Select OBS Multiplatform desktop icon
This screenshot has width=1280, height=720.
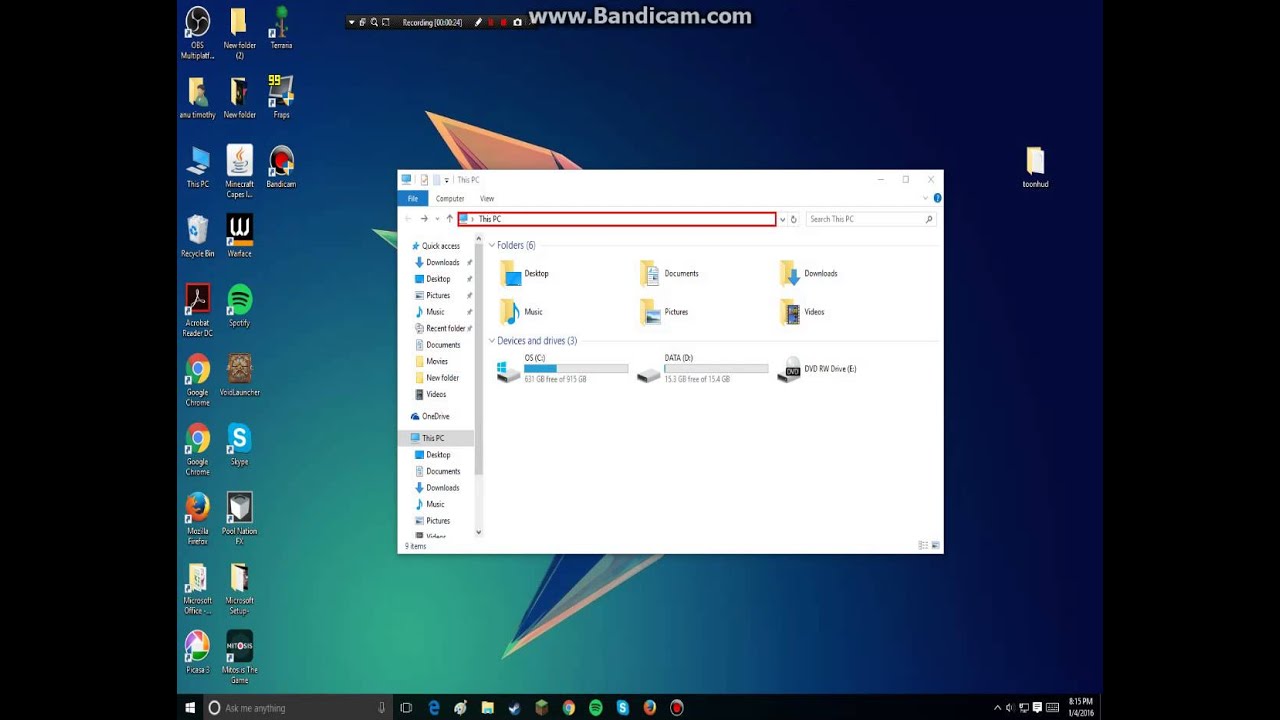pos(197,33)
